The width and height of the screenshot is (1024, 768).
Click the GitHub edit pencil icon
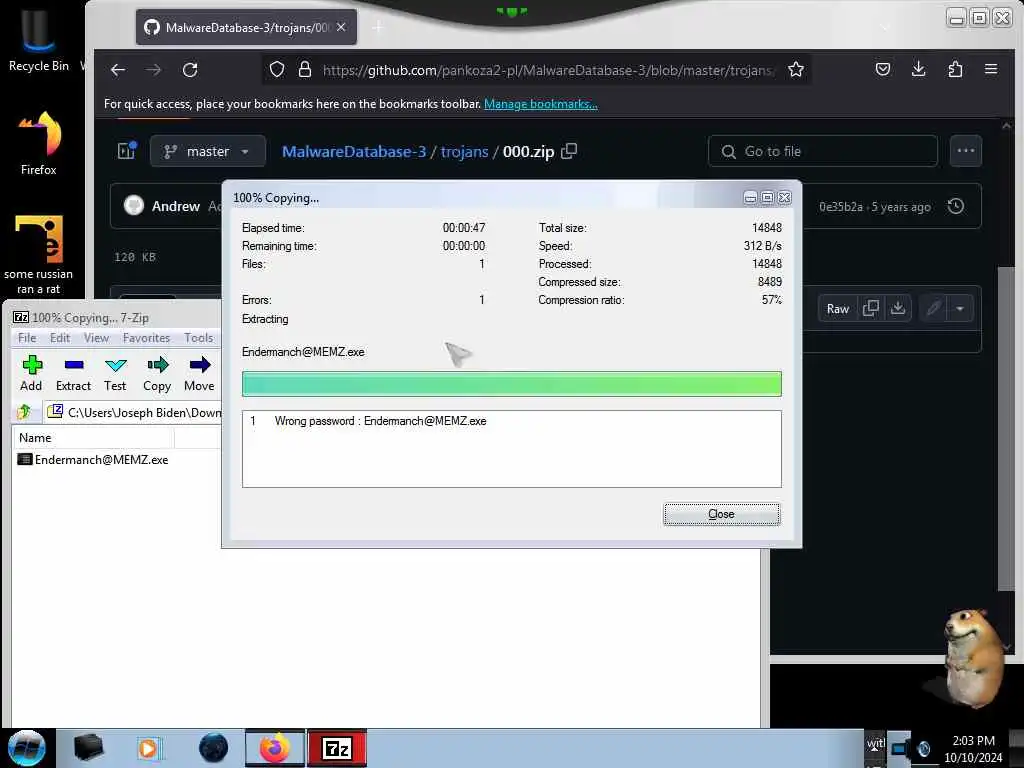coord(933,308)
